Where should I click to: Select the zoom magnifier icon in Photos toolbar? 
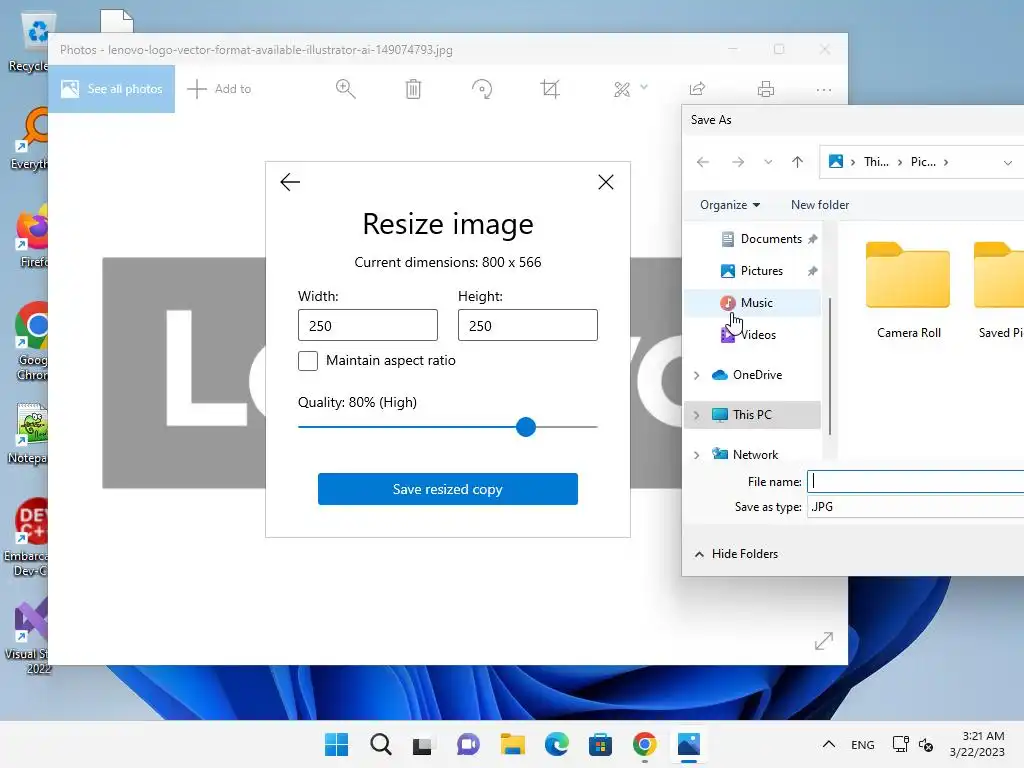tap(345, 89)
